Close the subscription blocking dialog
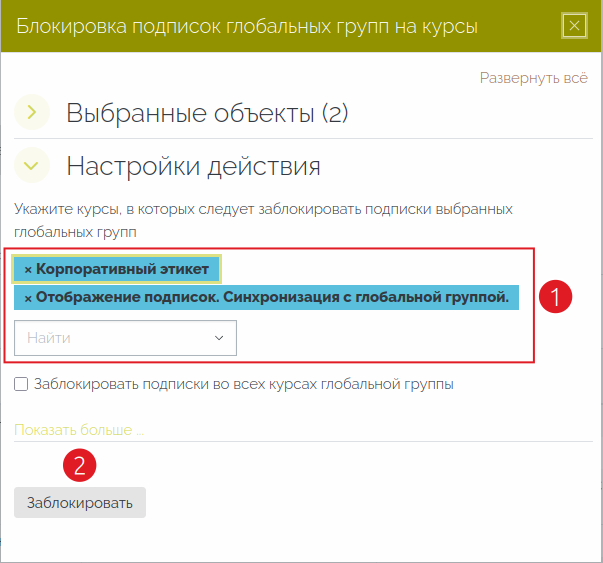Viewport: 603px width, 563px height. (x=573, y=26)
